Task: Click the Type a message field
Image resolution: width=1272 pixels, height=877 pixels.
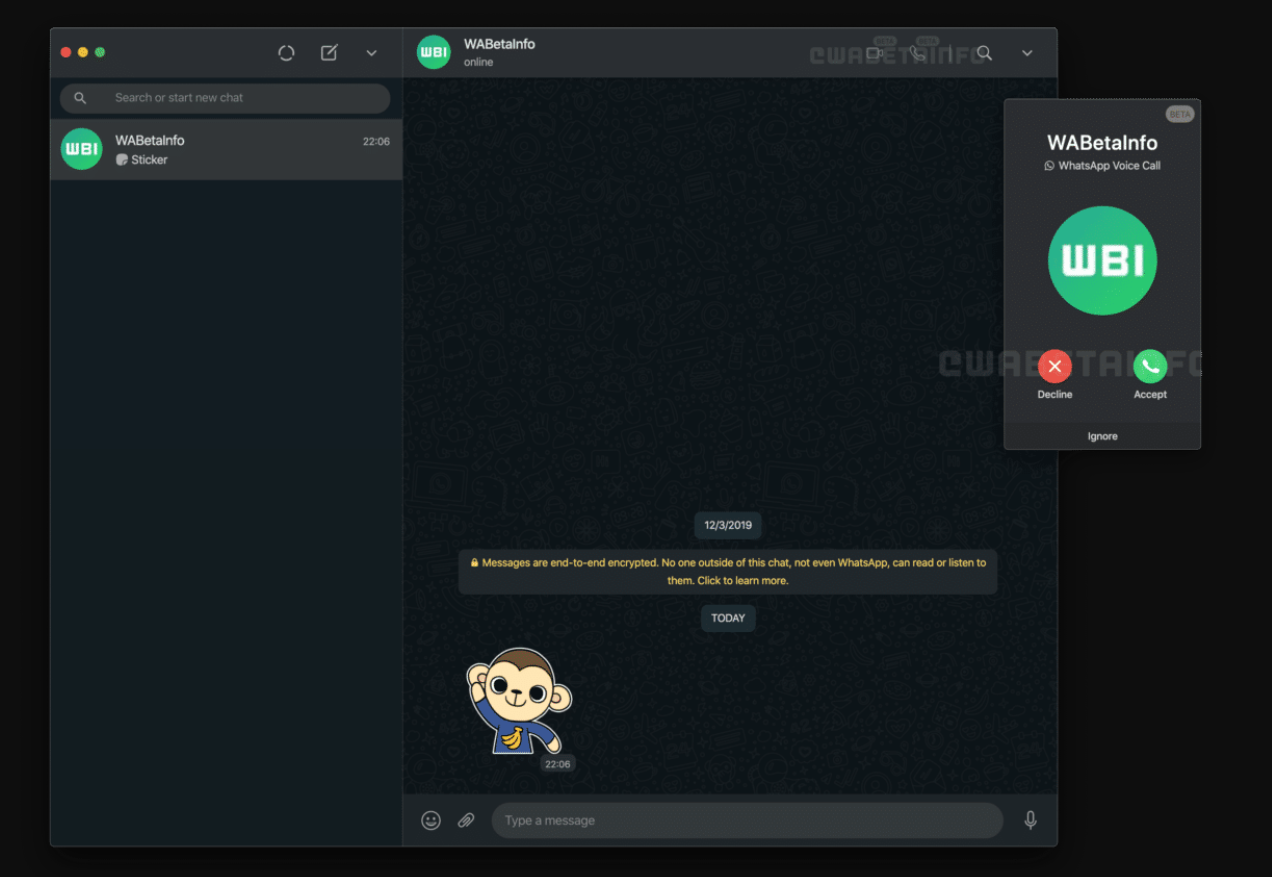Action: pyautogui.click(x=747, y=820)
